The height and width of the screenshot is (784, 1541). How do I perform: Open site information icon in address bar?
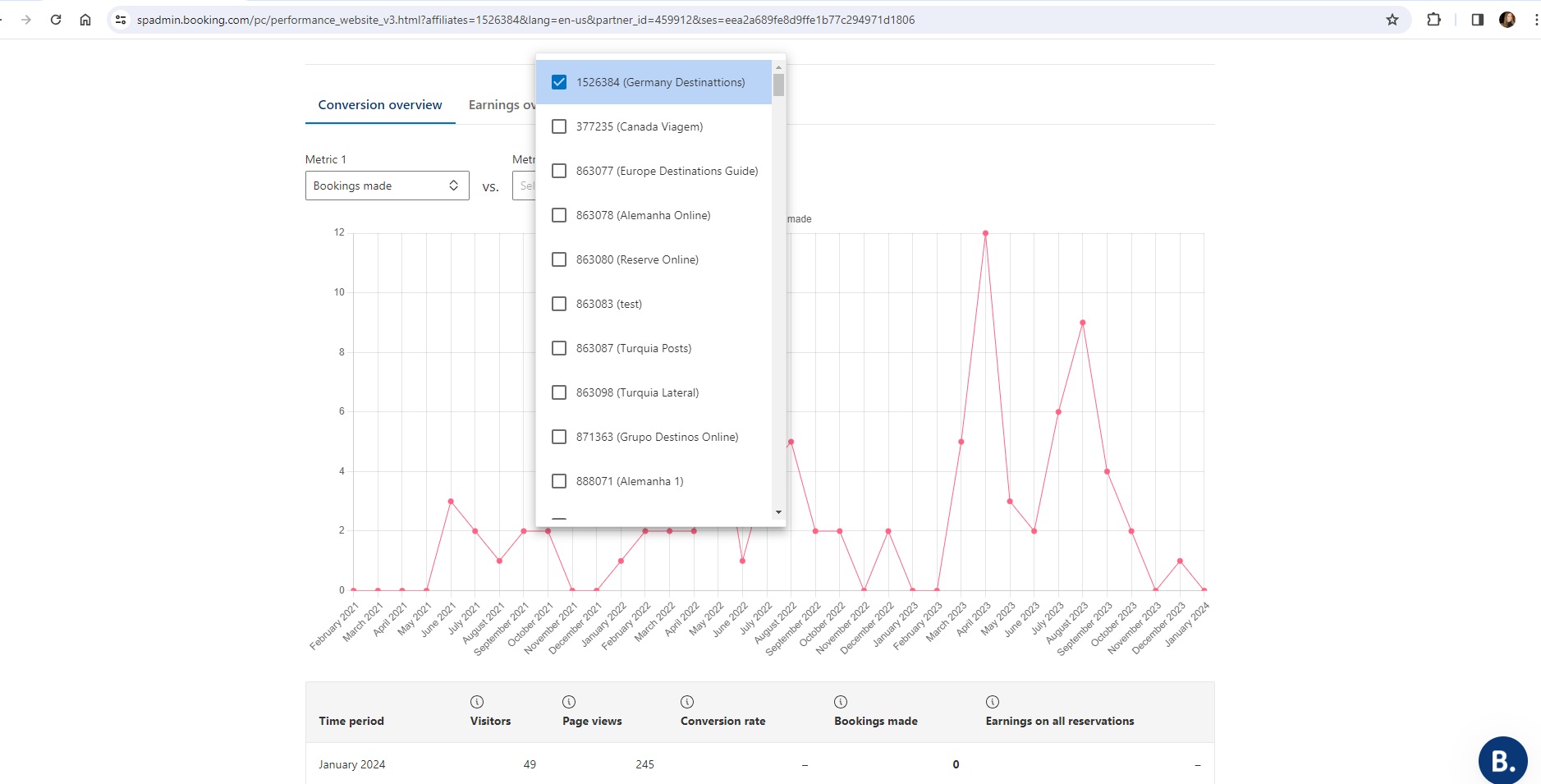coord(121,20)
